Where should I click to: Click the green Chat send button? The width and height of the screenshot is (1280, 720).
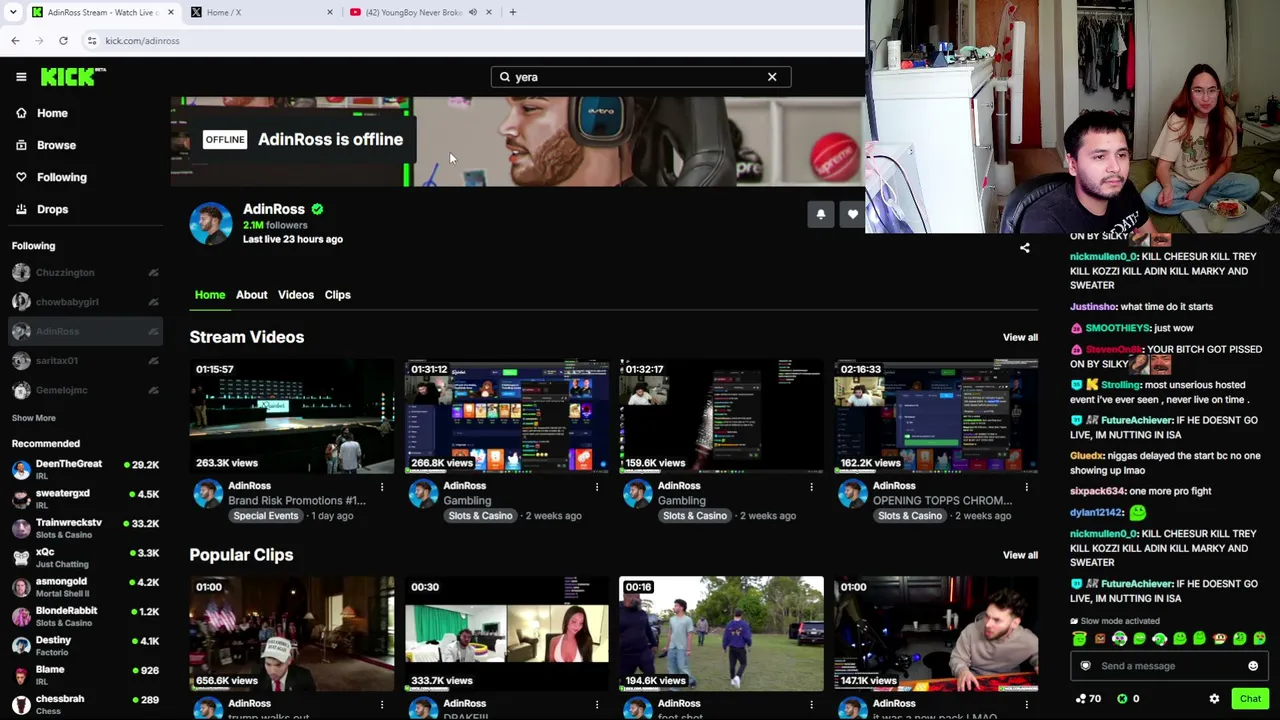point(1250,699)
